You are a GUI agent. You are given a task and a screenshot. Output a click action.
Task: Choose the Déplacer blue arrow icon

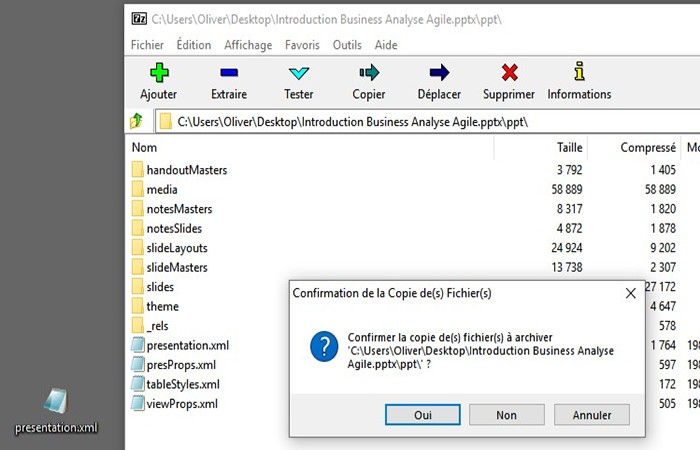[x=439, y=72]
